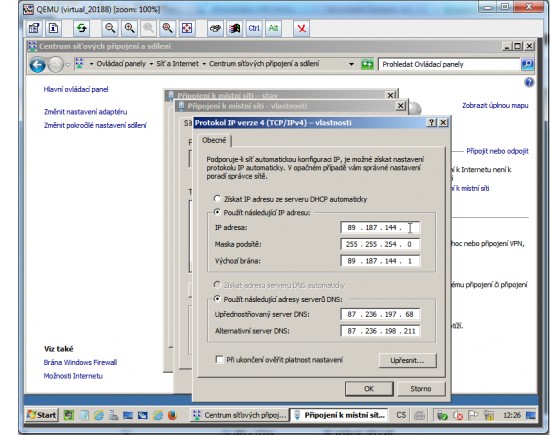
Task: Open Brána Windows Firewall link
Action: coord(80,362)
